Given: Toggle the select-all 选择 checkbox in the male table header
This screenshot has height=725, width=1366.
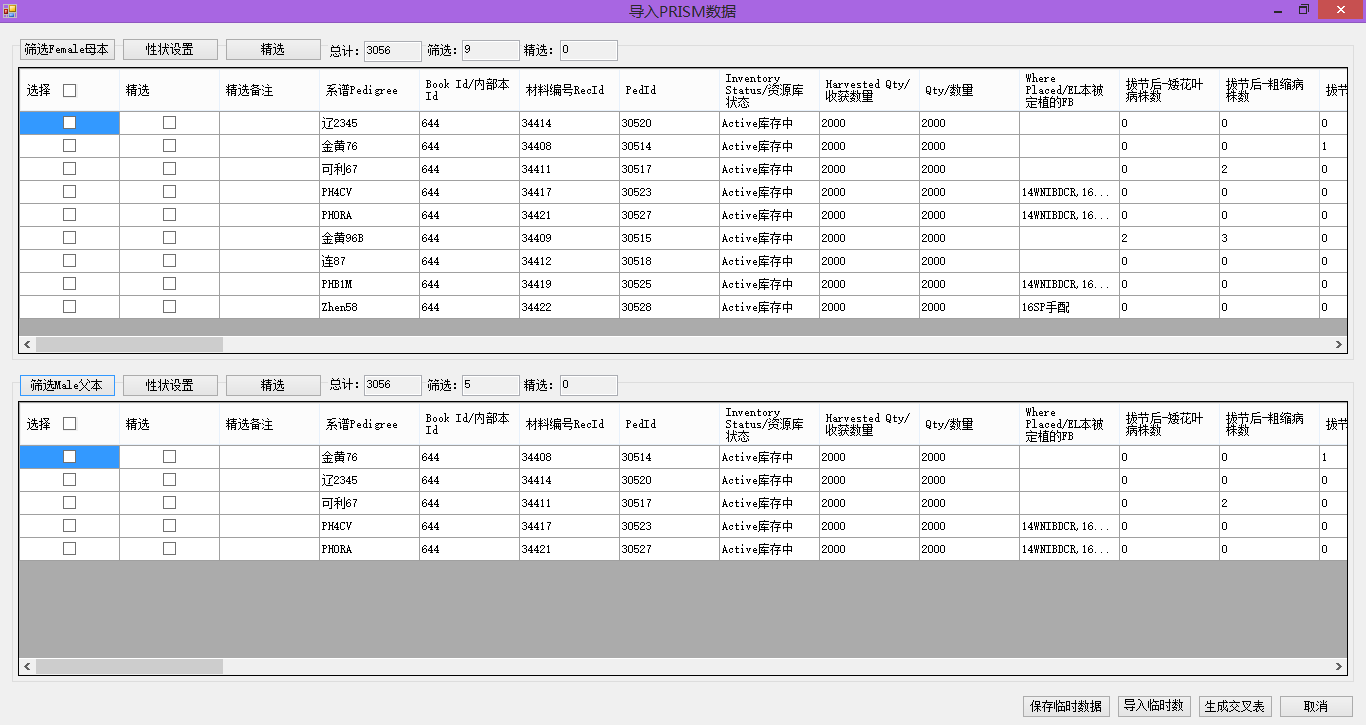Looking at the screenshot, I should pos(69,424).
